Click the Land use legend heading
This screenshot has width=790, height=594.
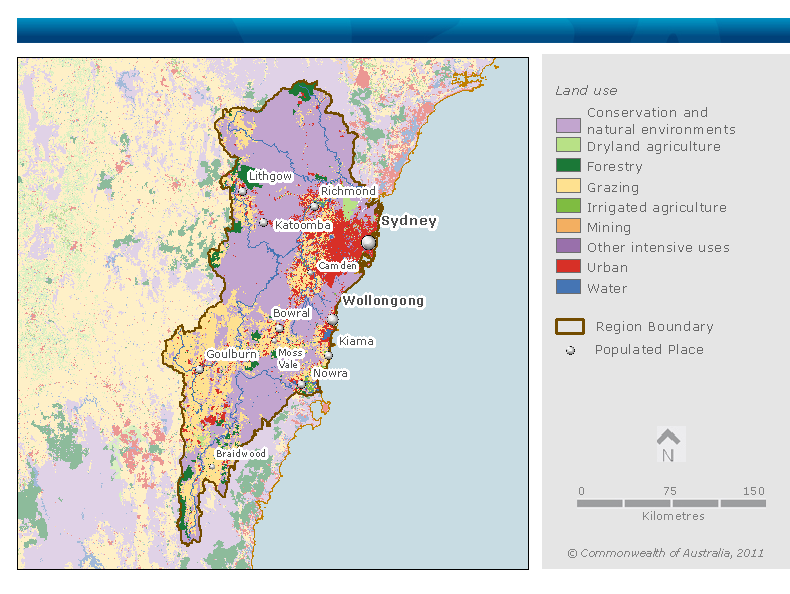point(586,91)
